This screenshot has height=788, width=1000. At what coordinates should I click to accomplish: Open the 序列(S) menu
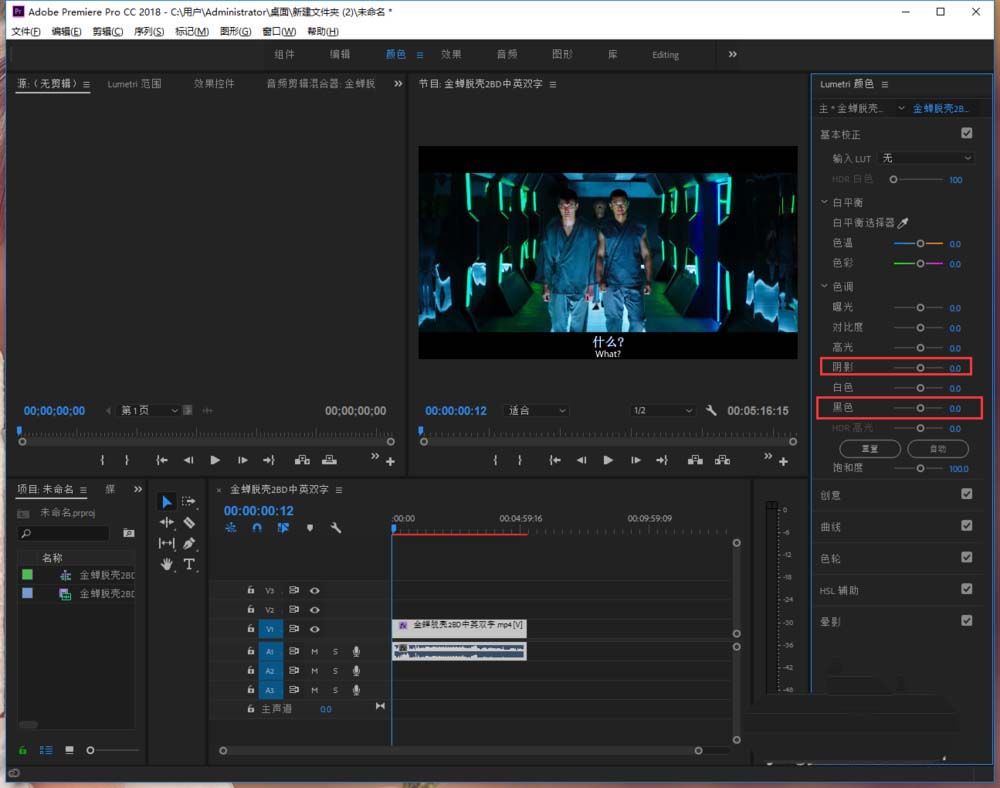[149, 32]
